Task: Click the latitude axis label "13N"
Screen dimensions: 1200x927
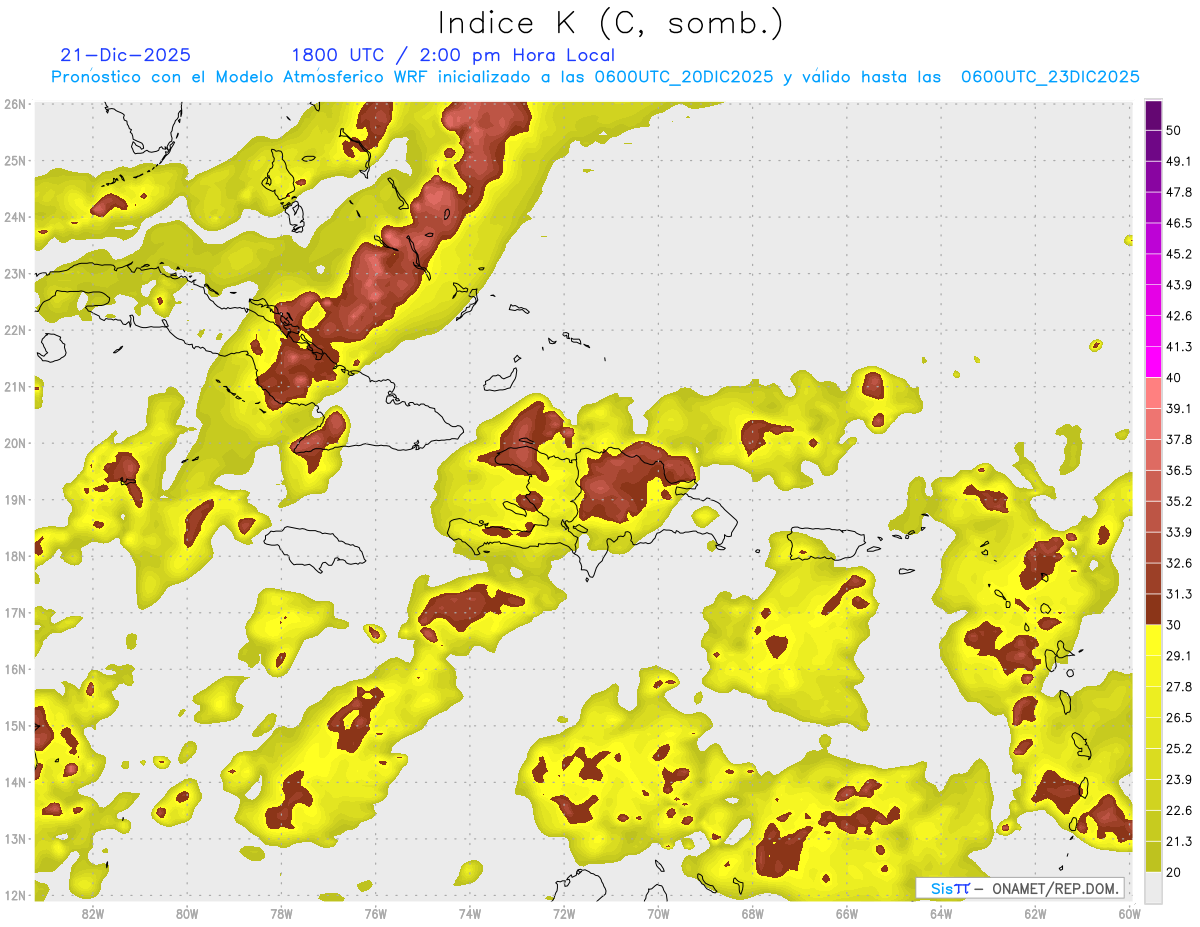Action: (15, 839)
